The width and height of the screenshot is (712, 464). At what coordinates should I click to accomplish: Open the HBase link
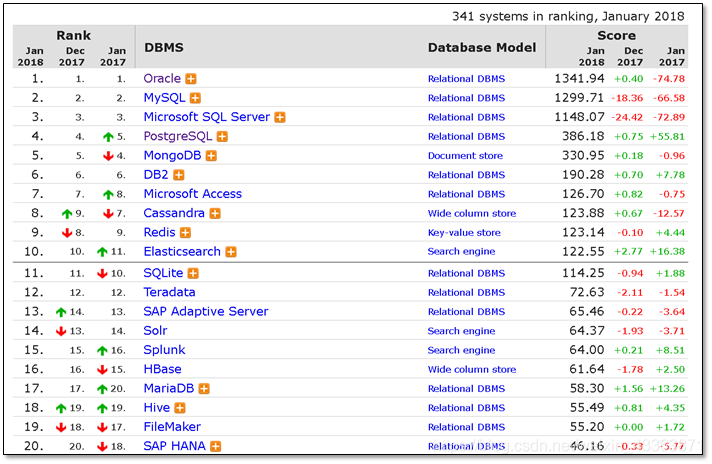pos(163,370)
